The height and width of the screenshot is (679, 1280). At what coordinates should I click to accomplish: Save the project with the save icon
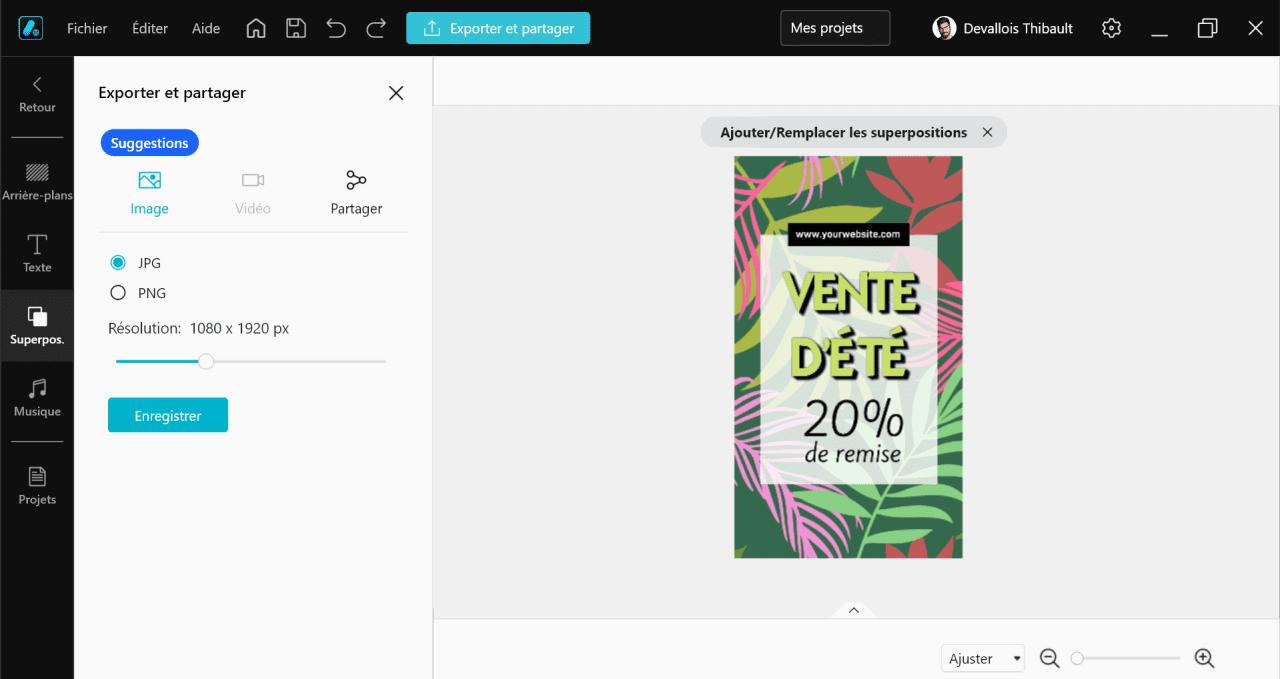(296, 28)
